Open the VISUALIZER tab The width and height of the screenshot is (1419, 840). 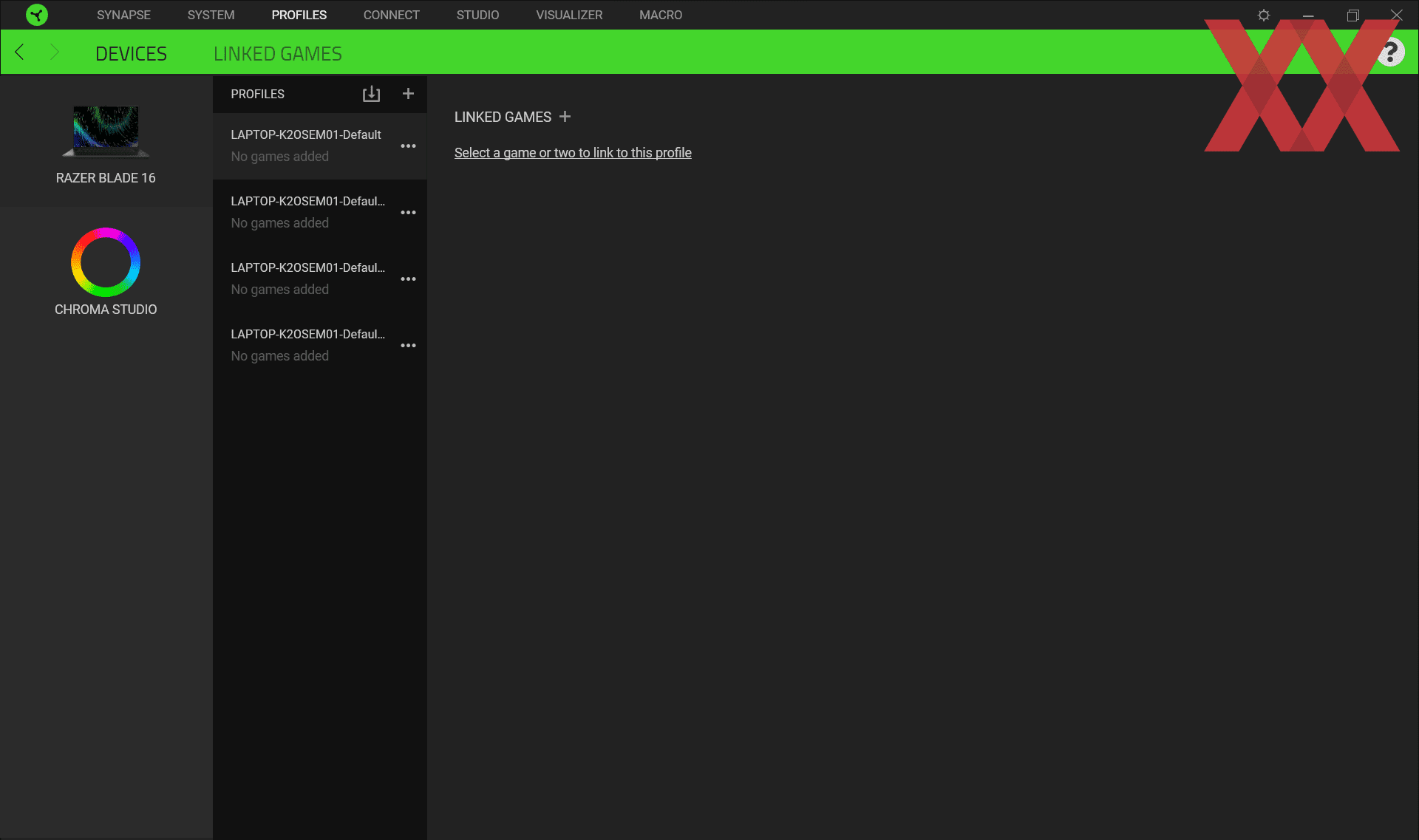click(569, 15)
